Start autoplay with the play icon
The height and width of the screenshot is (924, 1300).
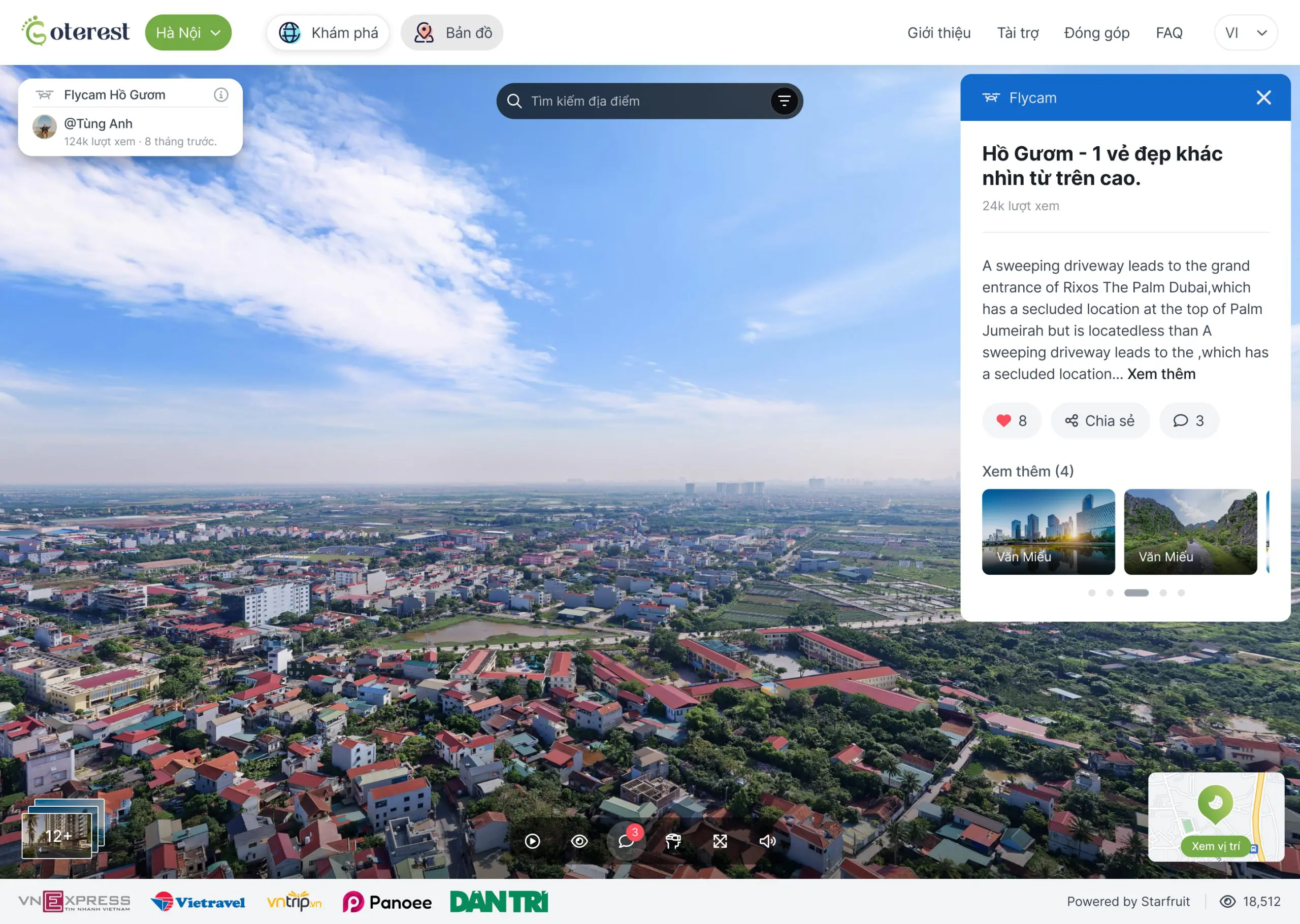pyautogui.click(x=532, y=841)
